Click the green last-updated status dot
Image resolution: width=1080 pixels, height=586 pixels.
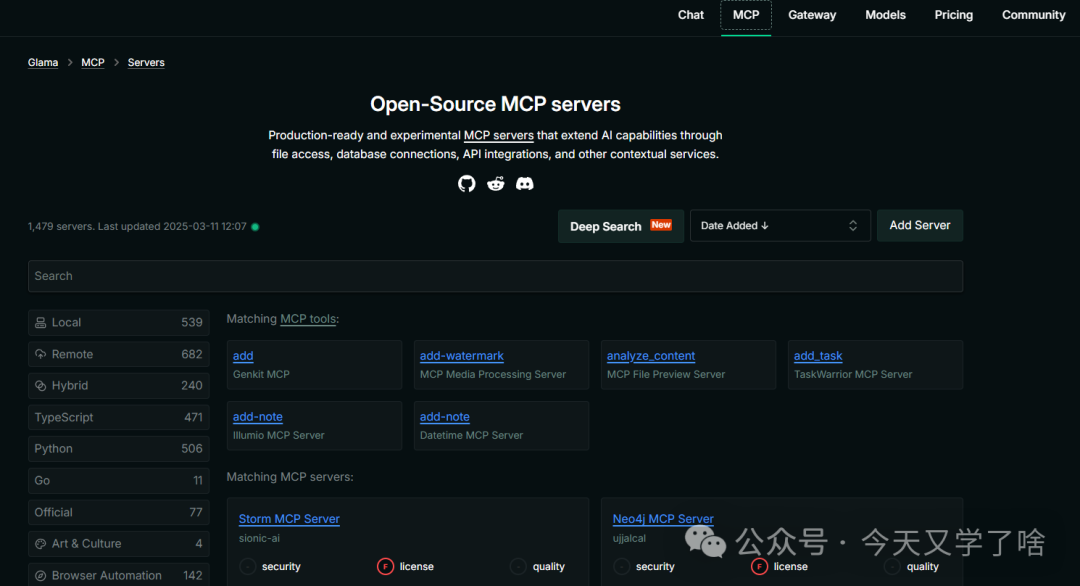click(255, 227)
